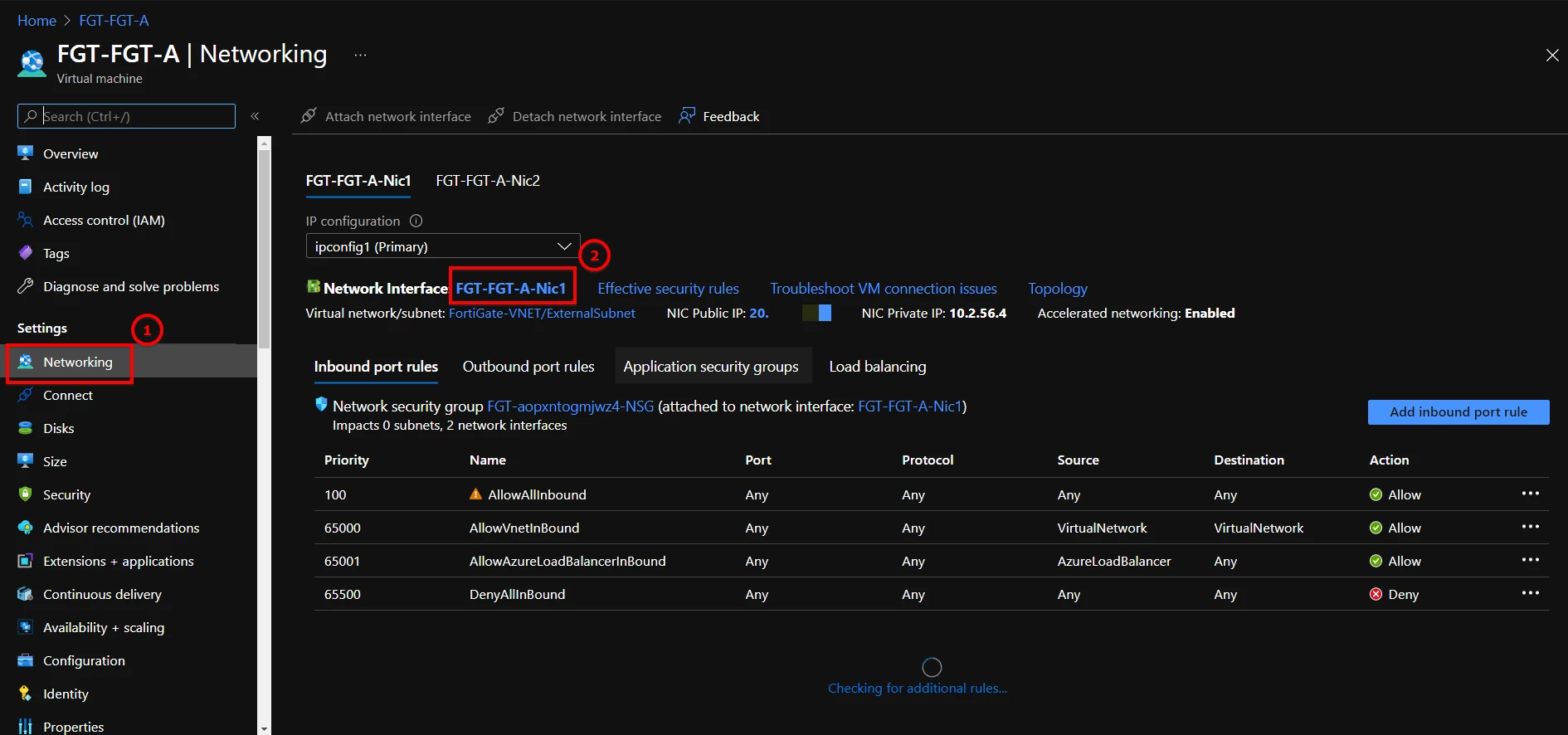Open more options for AllowAllInbound rule

click(1531, 494)
